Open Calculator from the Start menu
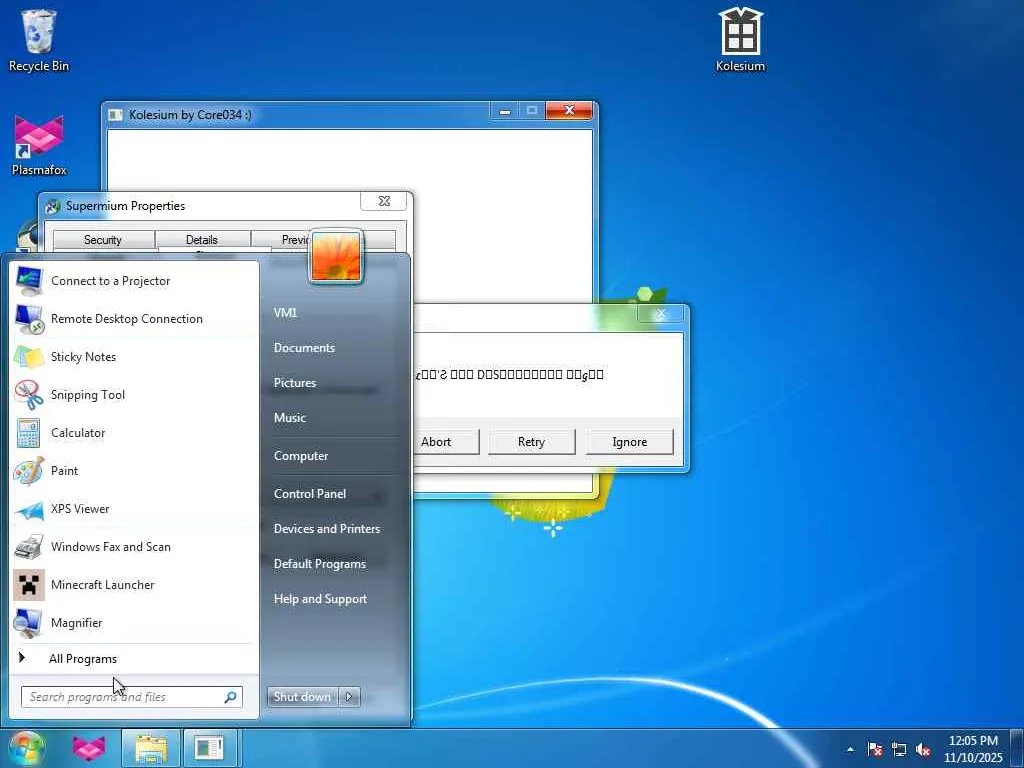 click(135, 432)
